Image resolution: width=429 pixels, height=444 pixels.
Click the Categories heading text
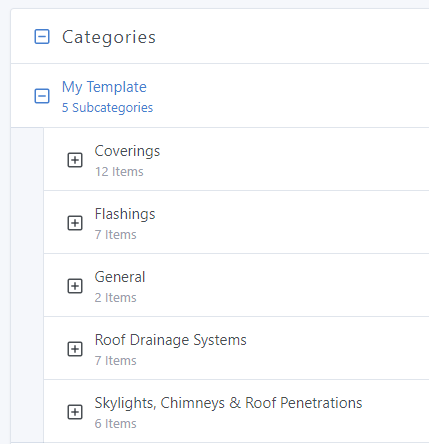point(109,37)
